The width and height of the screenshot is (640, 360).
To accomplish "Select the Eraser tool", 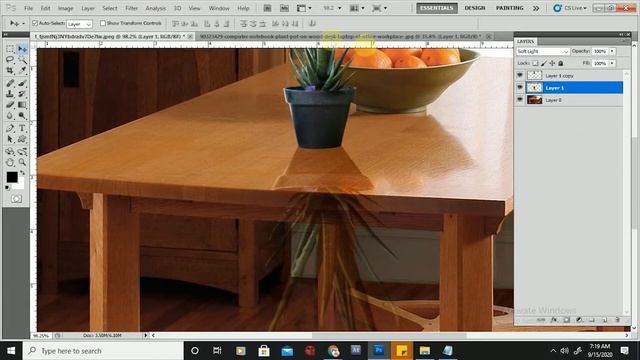I will coord(10,105).
